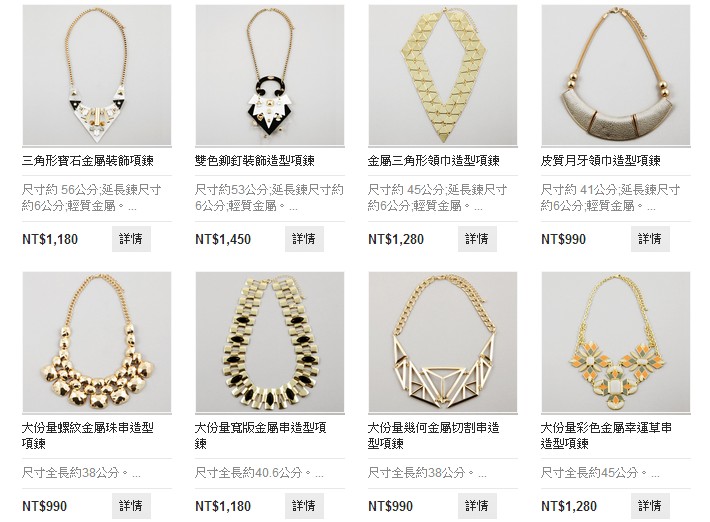Open the 大份量幾何金屬切割串造型項鍊 title link

(x=434, y=435)
